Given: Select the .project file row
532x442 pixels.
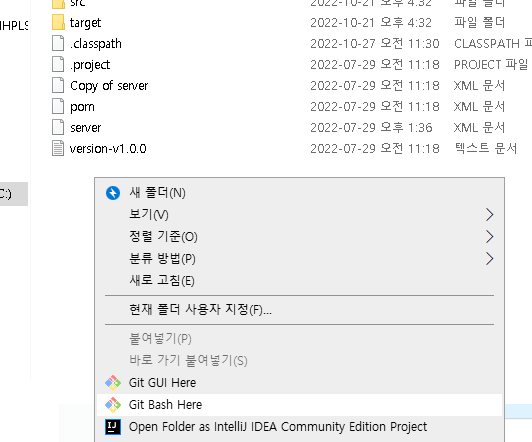Looking at the screenshot, I should [290, 64].
